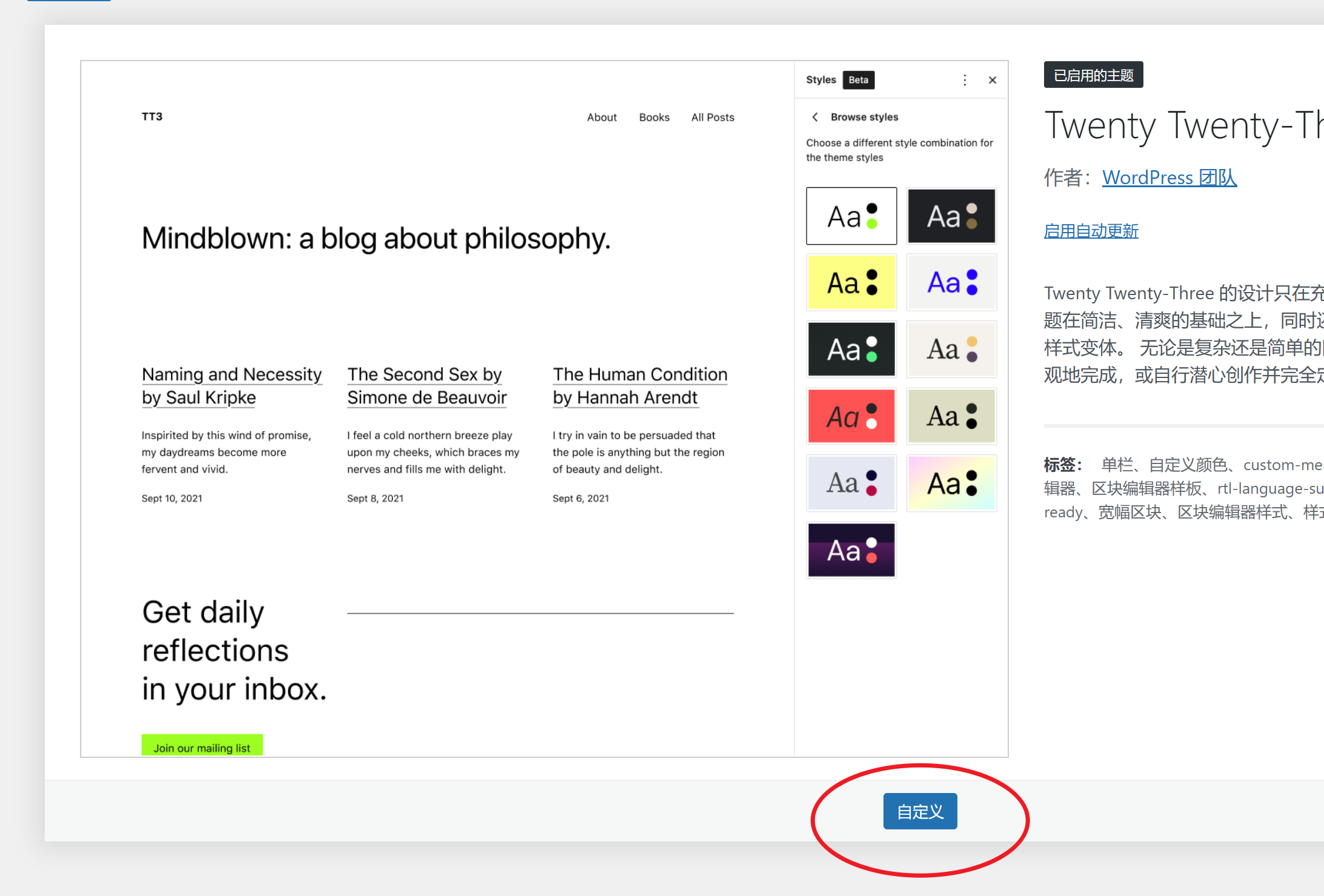Select the black style variation swatch
Image resolution: width=1324 pixels, height=896 pixels.
951,216
